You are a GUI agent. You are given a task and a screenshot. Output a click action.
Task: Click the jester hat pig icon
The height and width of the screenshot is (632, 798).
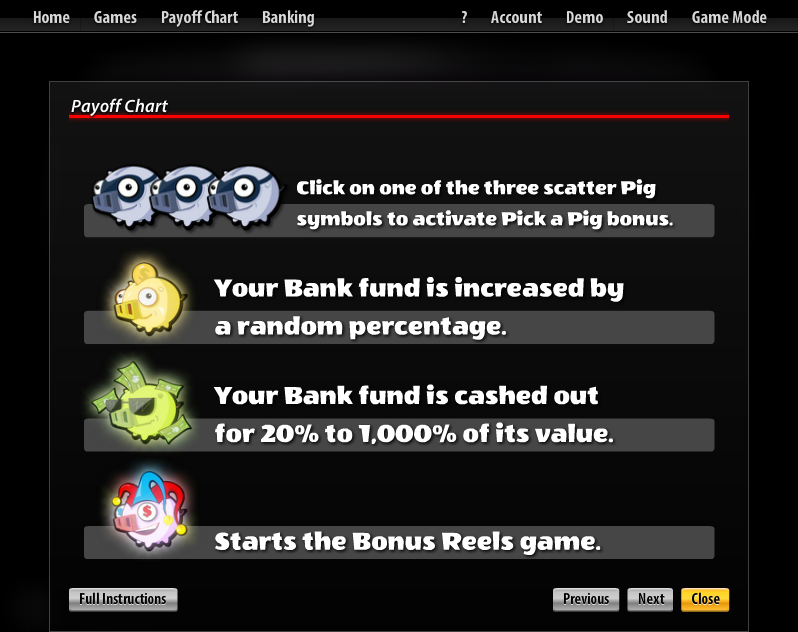pyautogui.click(x=149, y=510)
